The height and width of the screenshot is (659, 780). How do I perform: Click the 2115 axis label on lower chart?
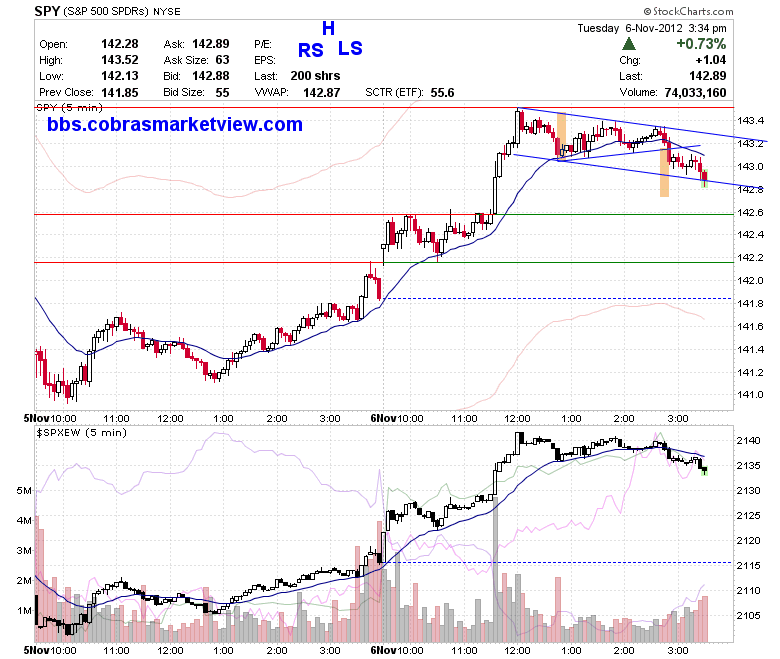pos(749,565)
